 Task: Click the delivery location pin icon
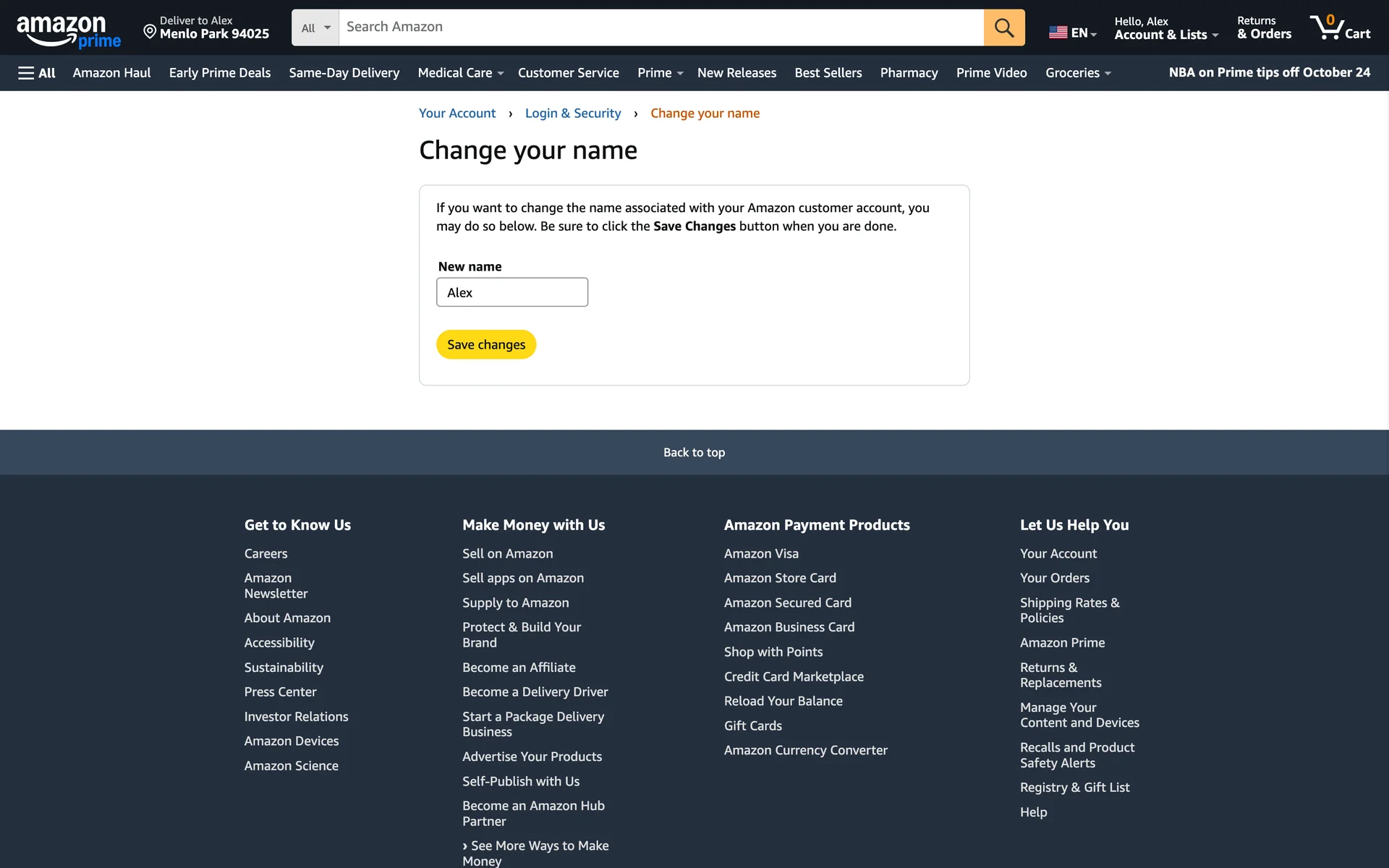coord(150,31)
